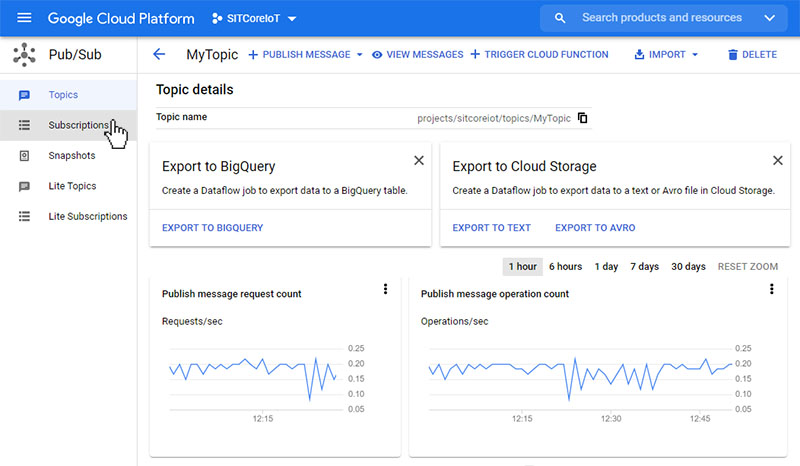800x466 pixels.
Task: Click the EXPORT TO TEXT link
Action: pos(491,228)
